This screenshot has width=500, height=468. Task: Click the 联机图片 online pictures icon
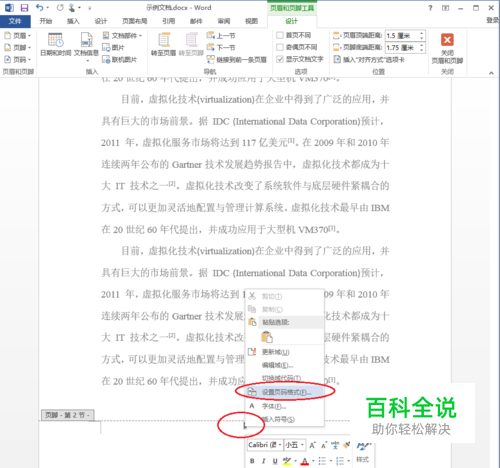pos(119,60)
